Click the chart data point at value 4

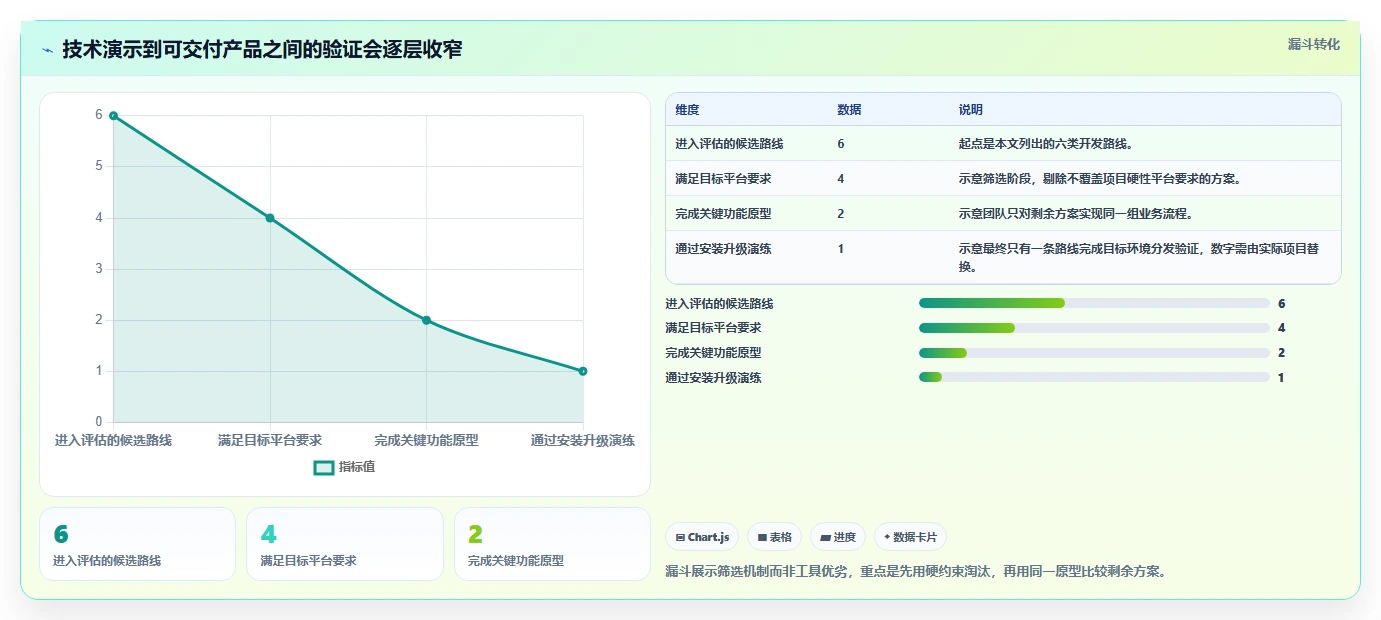270,218
